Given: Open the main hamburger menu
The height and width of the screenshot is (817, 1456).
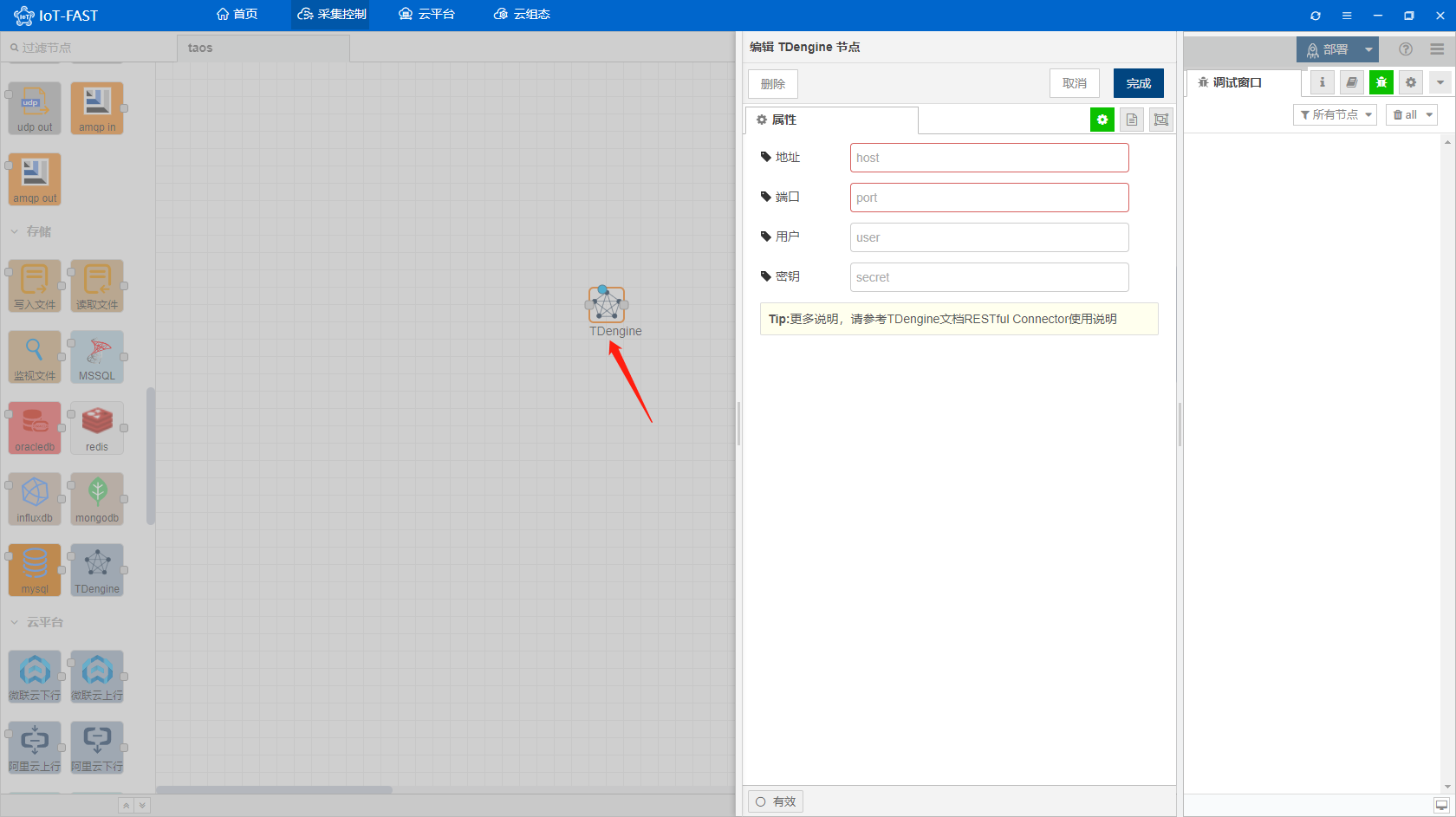Looking at the screenshot, I should (1437, 49).
